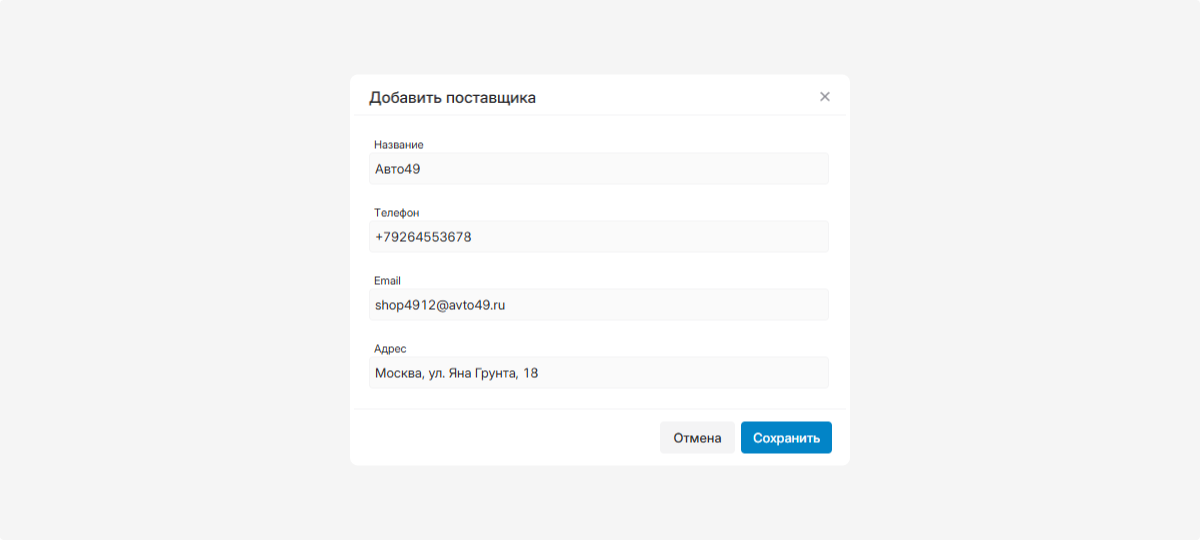Image resolution: width=1200 pixels, height=540 pixels.
Task: Click the Адрес field label
Action: tap(390, 349)
